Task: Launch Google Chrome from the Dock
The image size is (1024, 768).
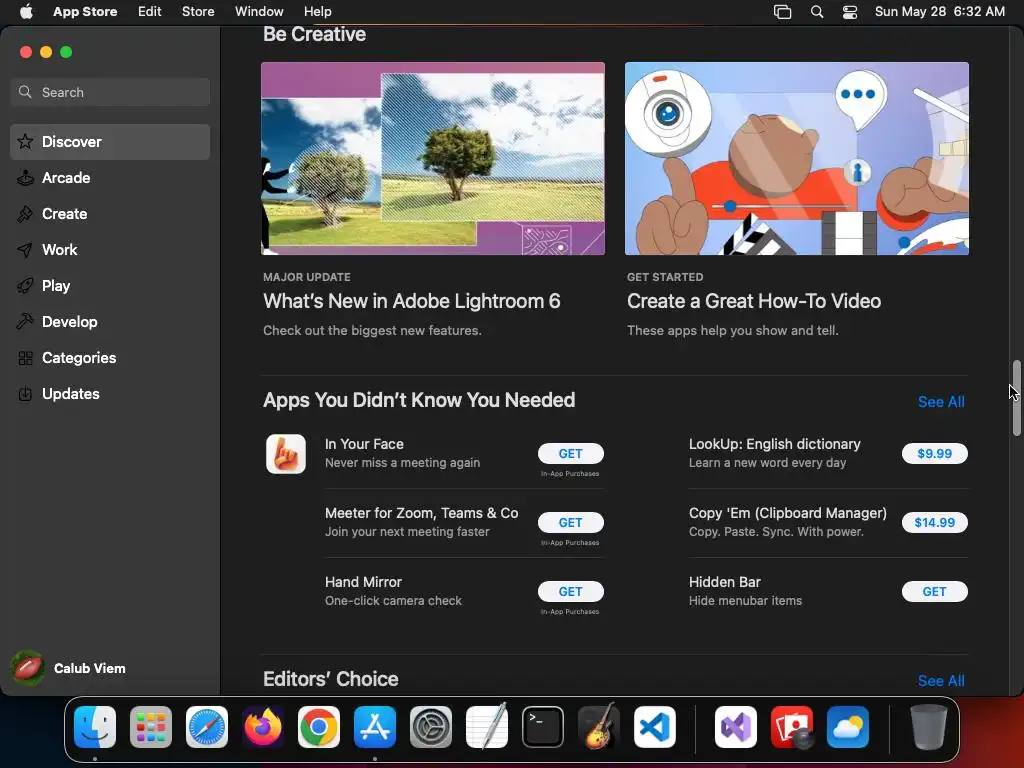Action: 319,727
